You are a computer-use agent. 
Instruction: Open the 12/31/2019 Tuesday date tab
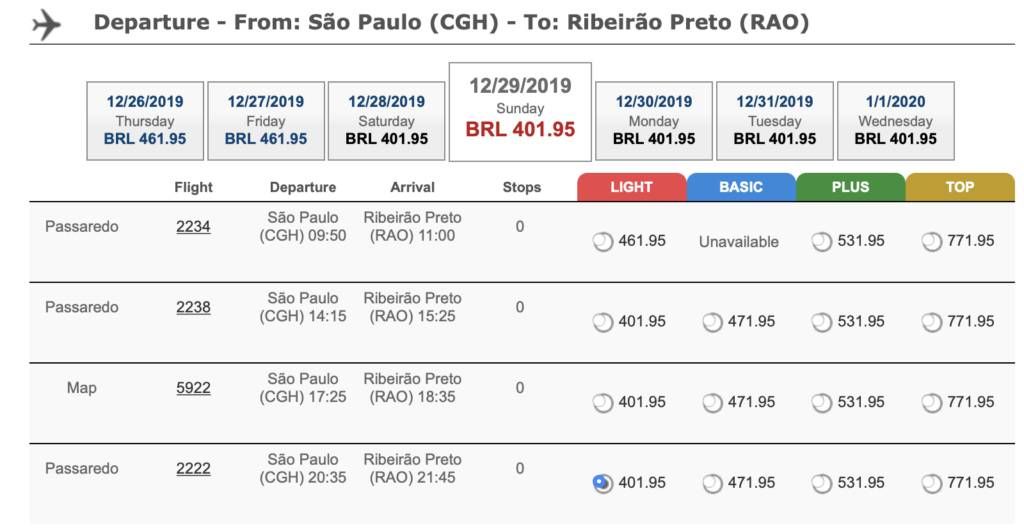pyautogui.click(x=775, y=121)
